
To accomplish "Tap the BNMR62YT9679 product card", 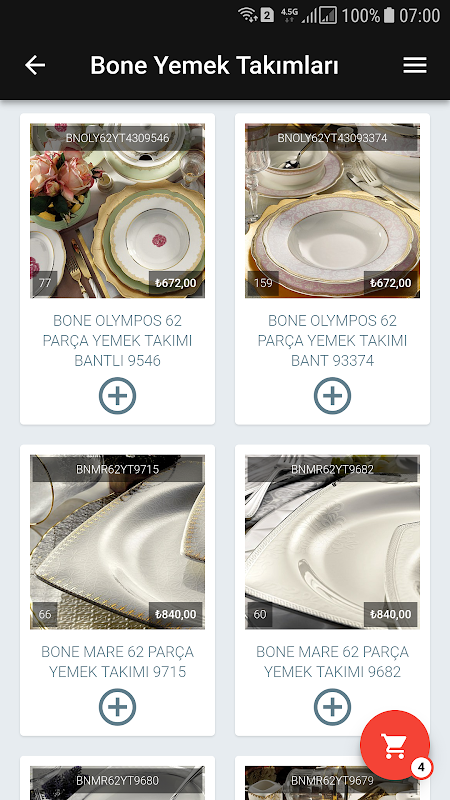I will [332, 778].
